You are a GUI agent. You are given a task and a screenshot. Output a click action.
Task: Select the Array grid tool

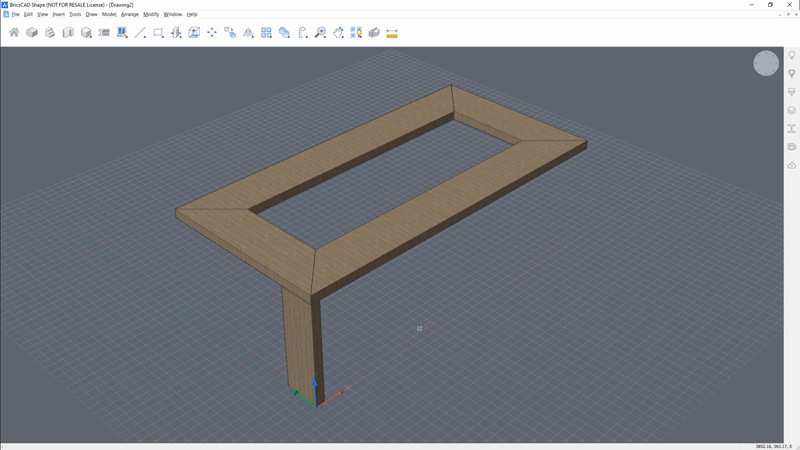pos(266,33)
